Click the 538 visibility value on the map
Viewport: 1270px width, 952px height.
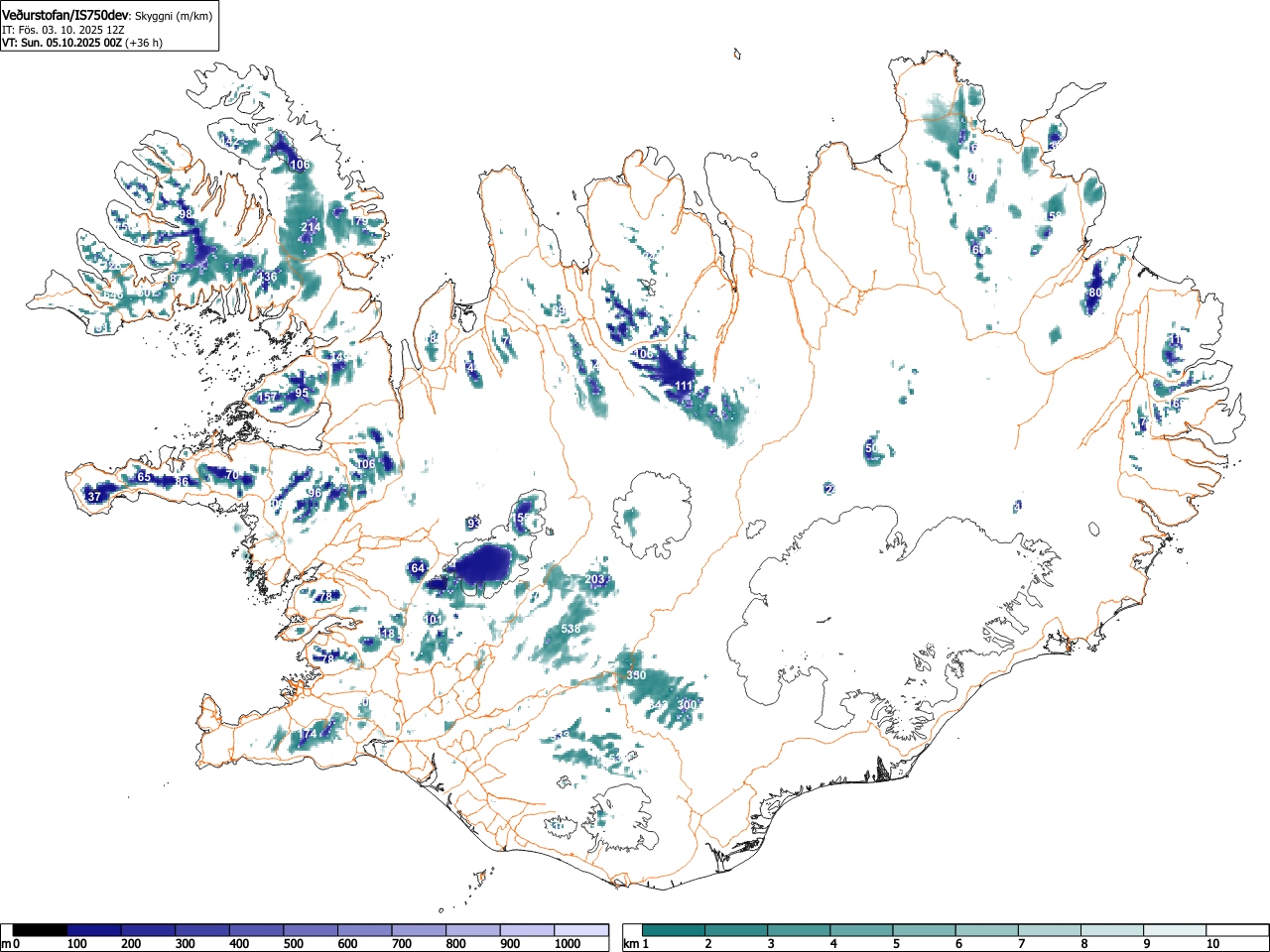[x=571, y=629]
